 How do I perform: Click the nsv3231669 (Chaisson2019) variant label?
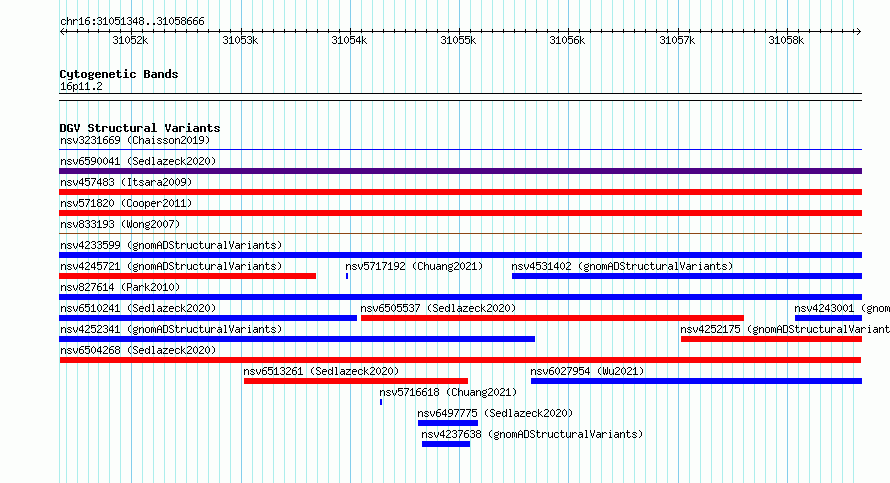pyautogui.click(x=135, y=140)
